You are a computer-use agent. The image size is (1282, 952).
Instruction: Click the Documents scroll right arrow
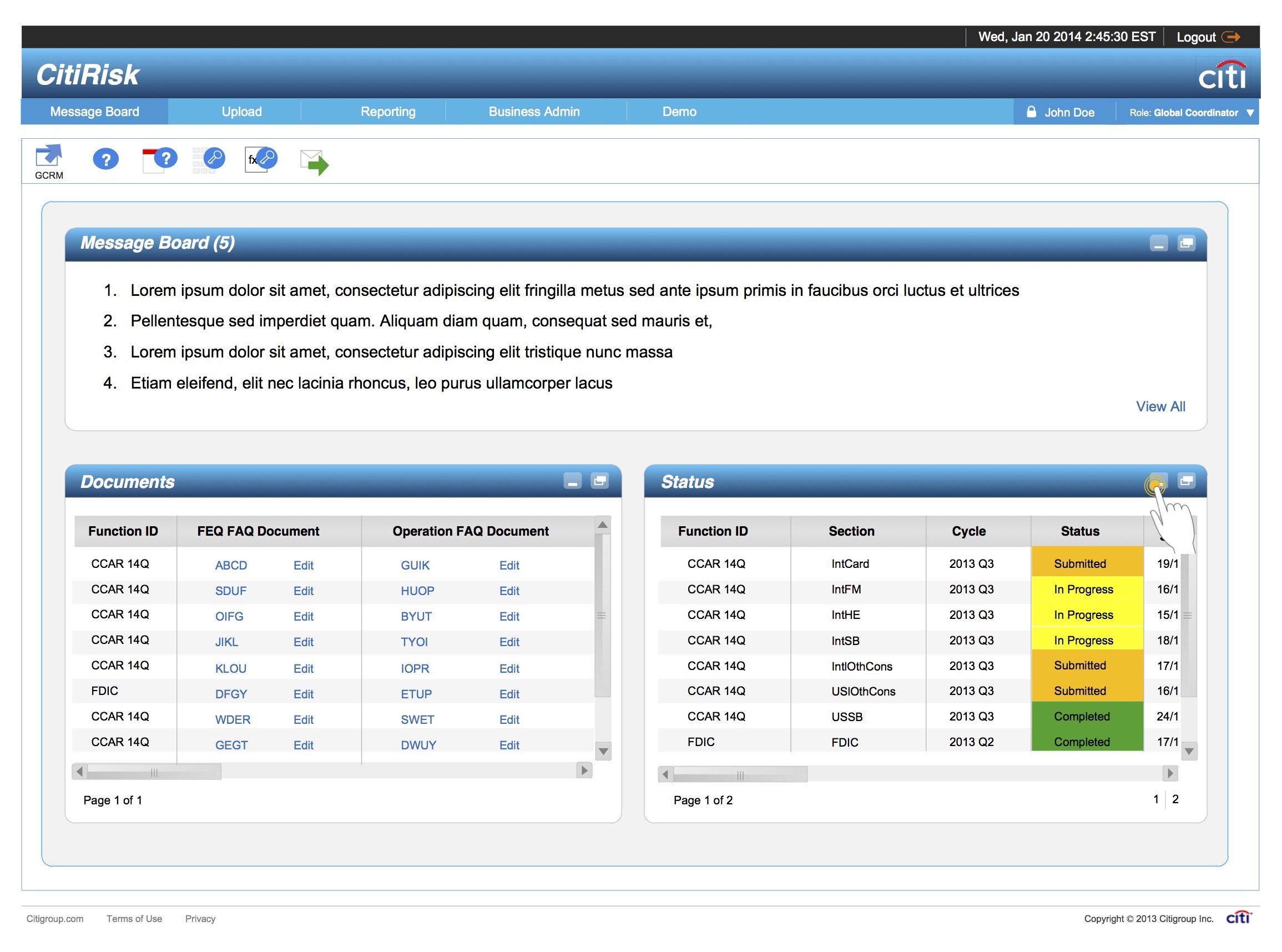(x=584, y=771)
